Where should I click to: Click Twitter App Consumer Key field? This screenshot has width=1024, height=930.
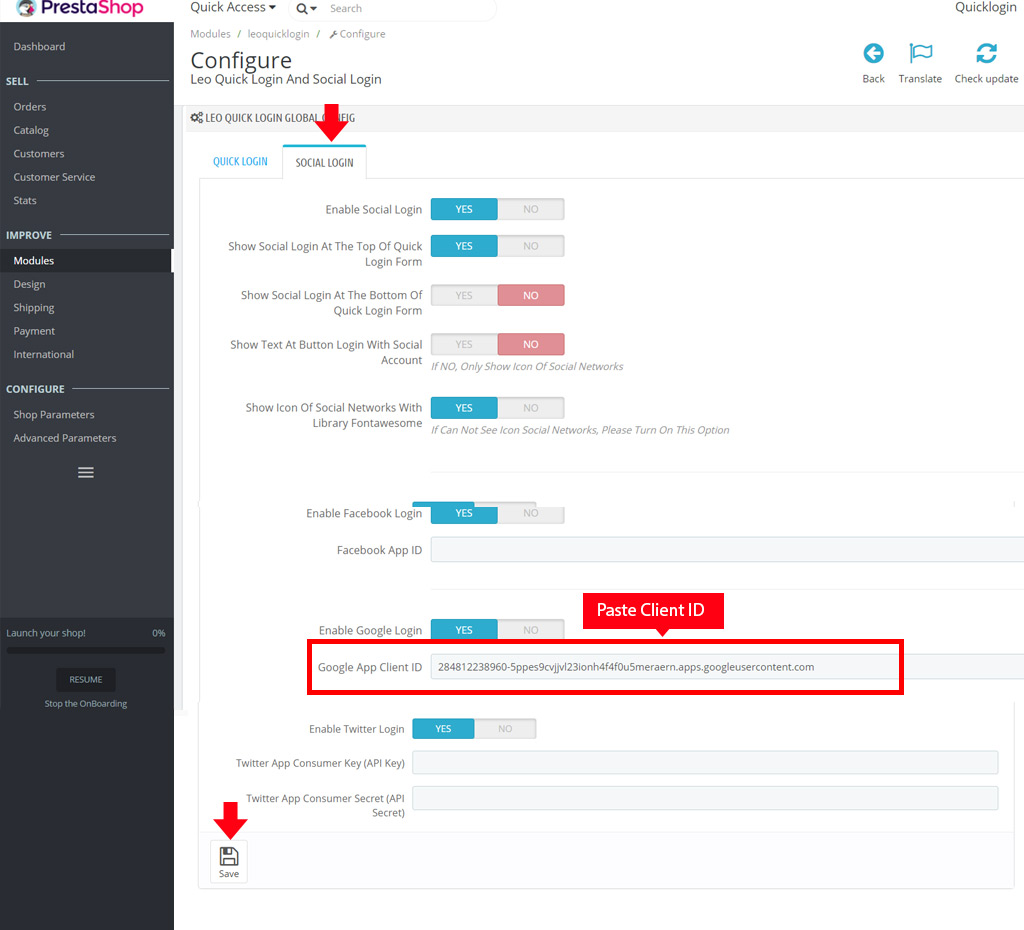point(705,763)
